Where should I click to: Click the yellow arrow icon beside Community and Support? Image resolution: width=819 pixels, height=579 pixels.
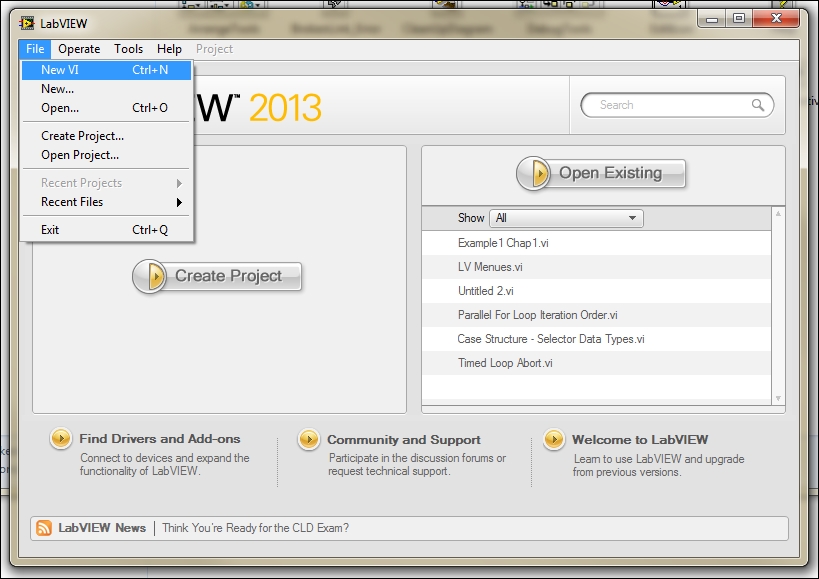tap(309, 439)
